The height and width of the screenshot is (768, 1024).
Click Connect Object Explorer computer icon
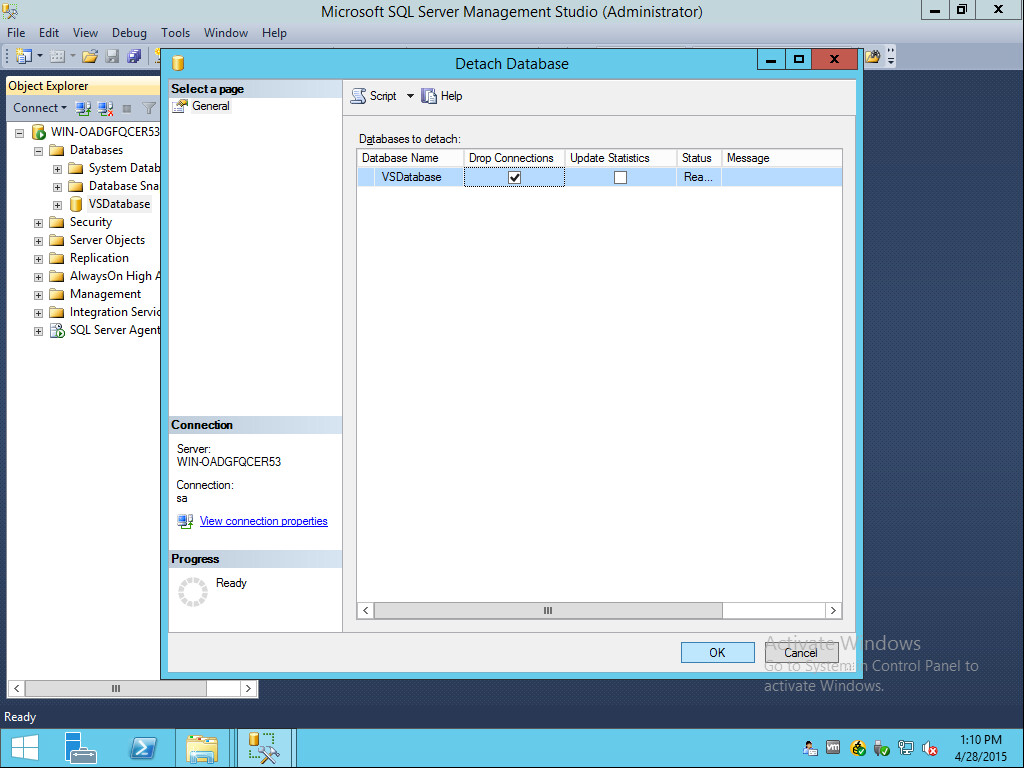(x=83, y=108)
